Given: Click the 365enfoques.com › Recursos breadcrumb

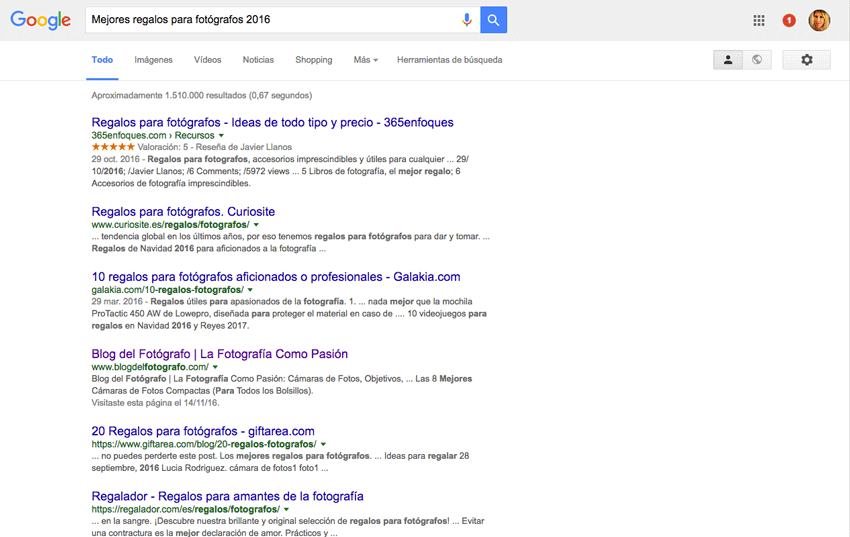Looking at the screenshot, I should (x=153, y=135).
